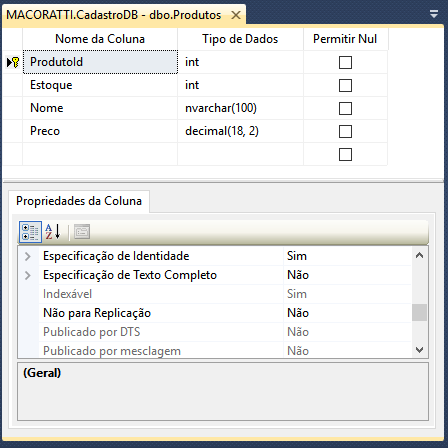Click the empty column name cell below Preco

pos(100,154)
